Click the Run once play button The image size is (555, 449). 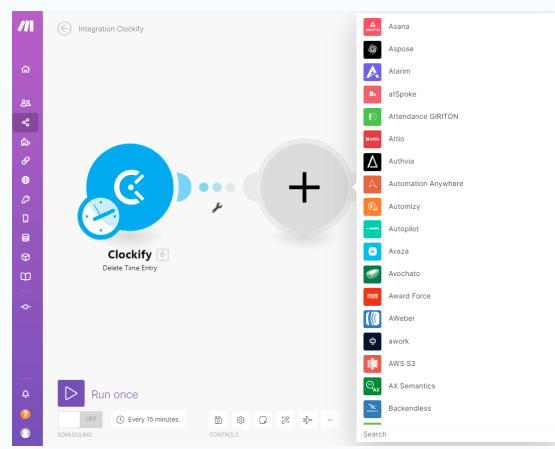[x=71, y=393]
